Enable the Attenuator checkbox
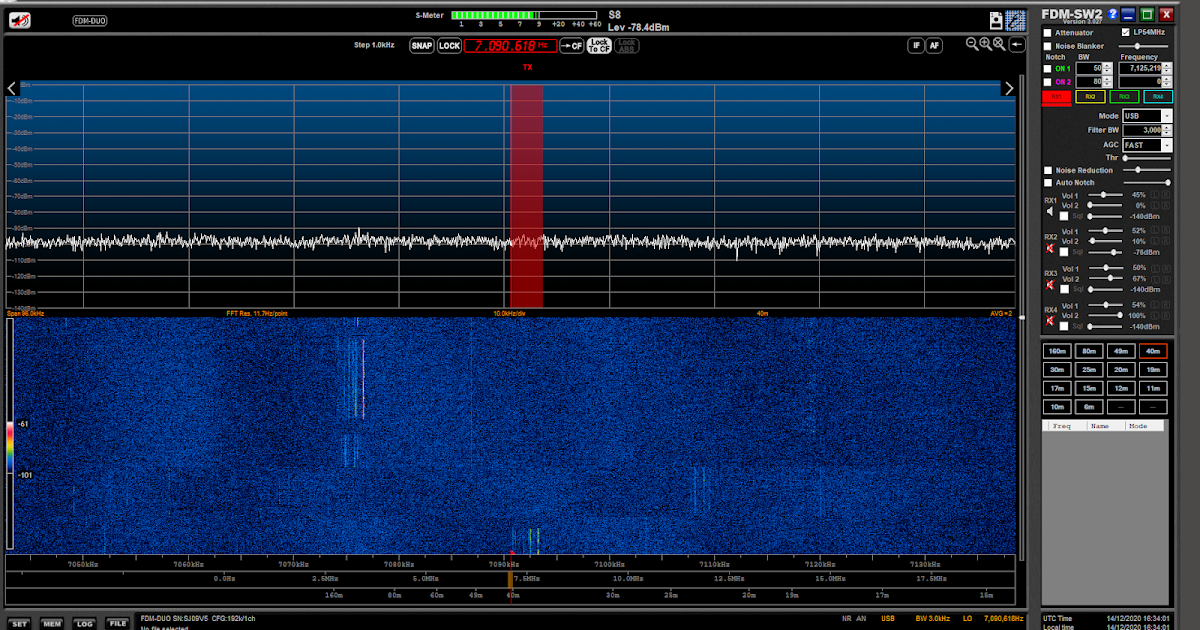The height and width of the screenshot is (630, 1200). (x=1048, y=32)
